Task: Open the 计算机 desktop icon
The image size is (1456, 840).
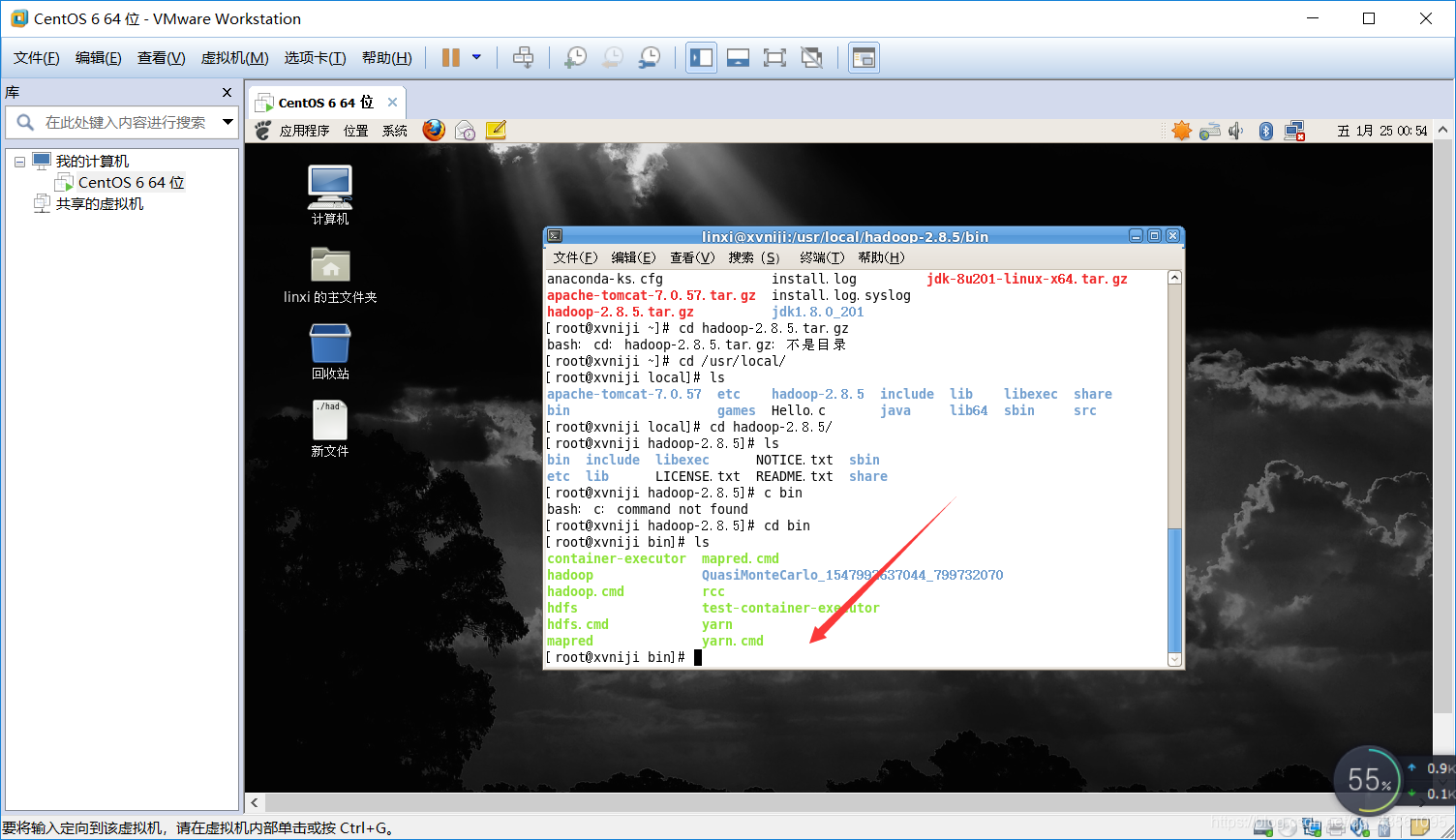Action: point(330,195)
